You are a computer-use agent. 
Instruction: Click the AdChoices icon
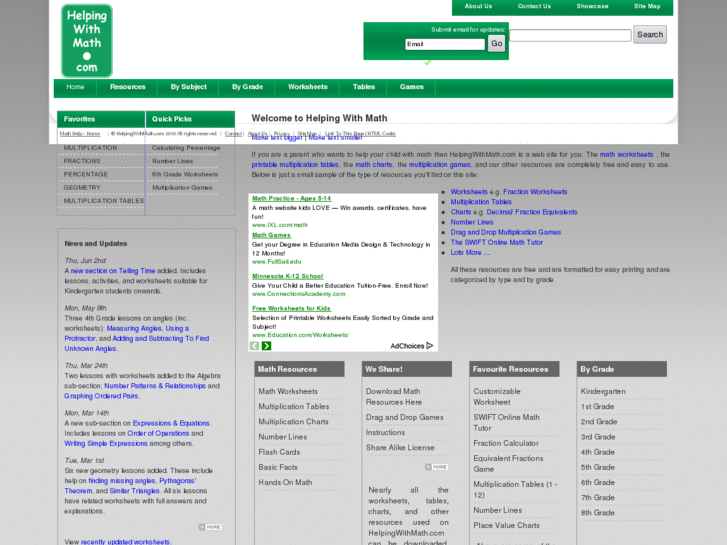point(429,346)
